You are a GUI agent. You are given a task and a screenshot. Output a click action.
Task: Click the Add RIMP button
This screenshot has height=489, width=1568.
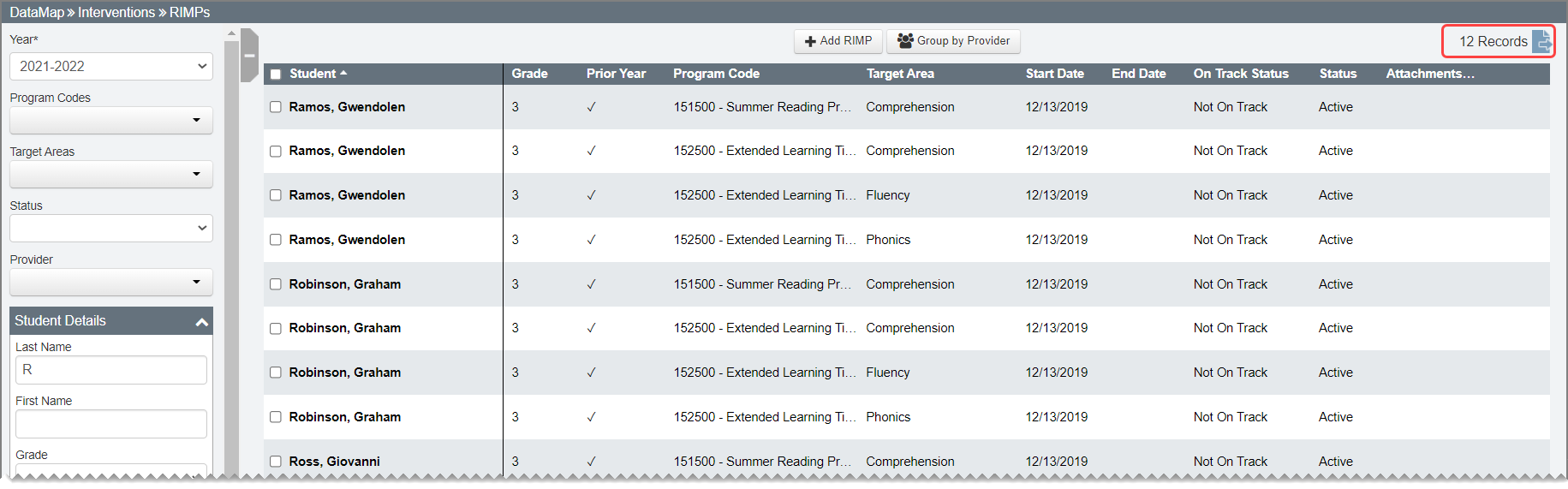[x=838, y=41]
